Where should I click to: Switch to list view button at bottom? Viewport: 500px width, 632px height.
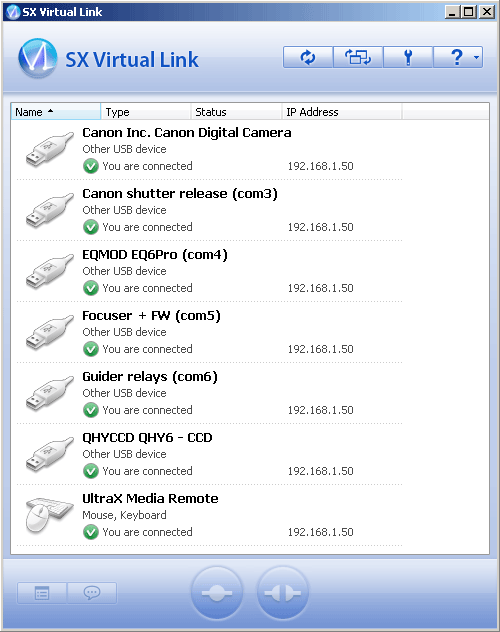(x=42, y=593)
